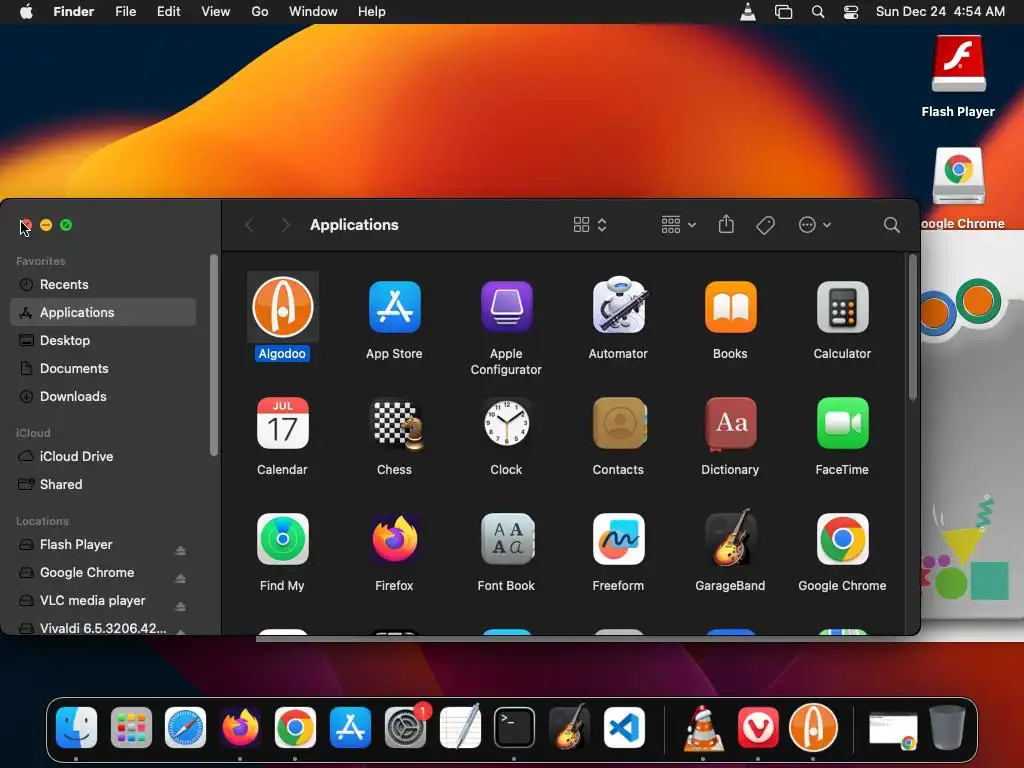Click the Share toolbar icon
This screenshot has width=1024, height=768.
click(726, 225)
